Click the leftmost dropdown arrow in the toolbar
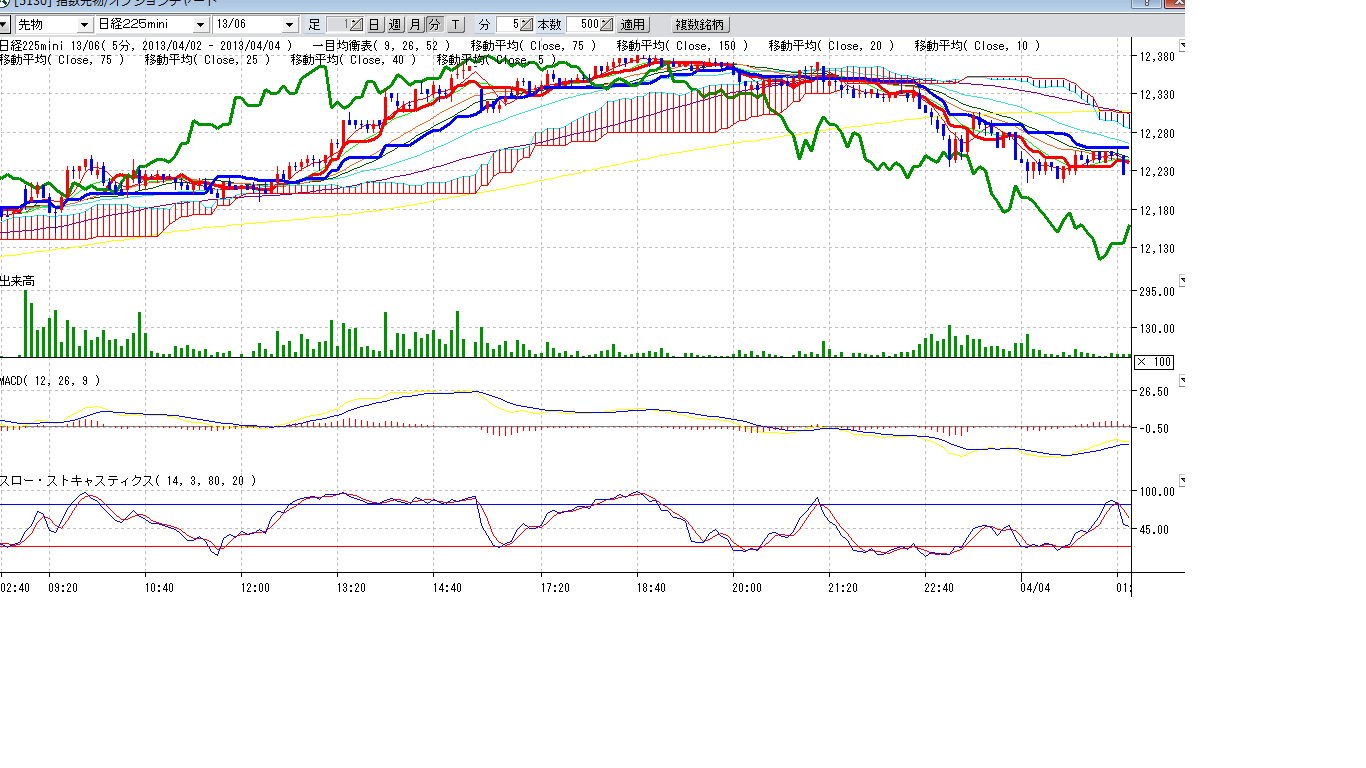 (4, 24)
